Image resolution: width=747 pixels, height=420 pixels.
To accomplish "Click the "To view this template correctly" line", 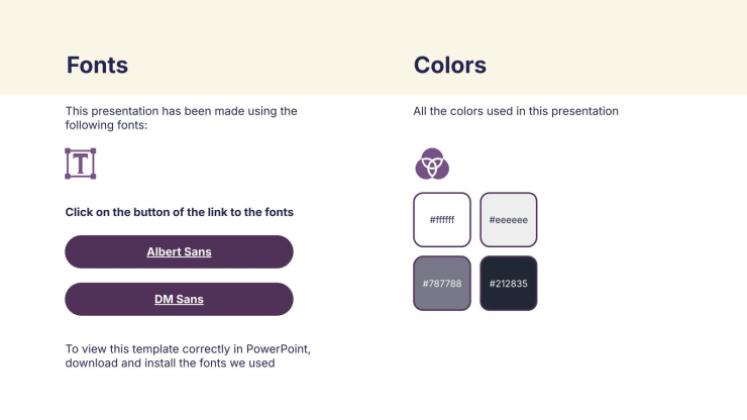I will point(188,349).
